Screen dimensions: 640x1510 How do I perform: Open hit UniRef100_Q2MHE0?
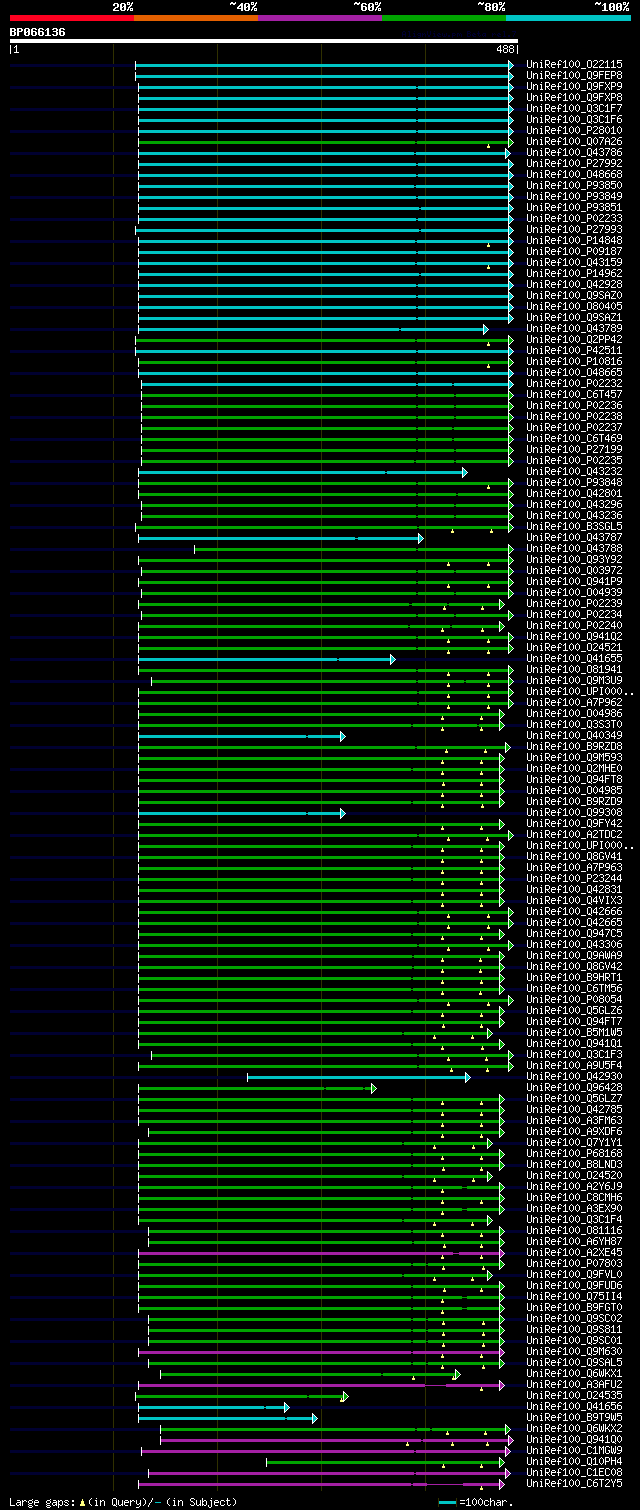(x=574, y=769)
